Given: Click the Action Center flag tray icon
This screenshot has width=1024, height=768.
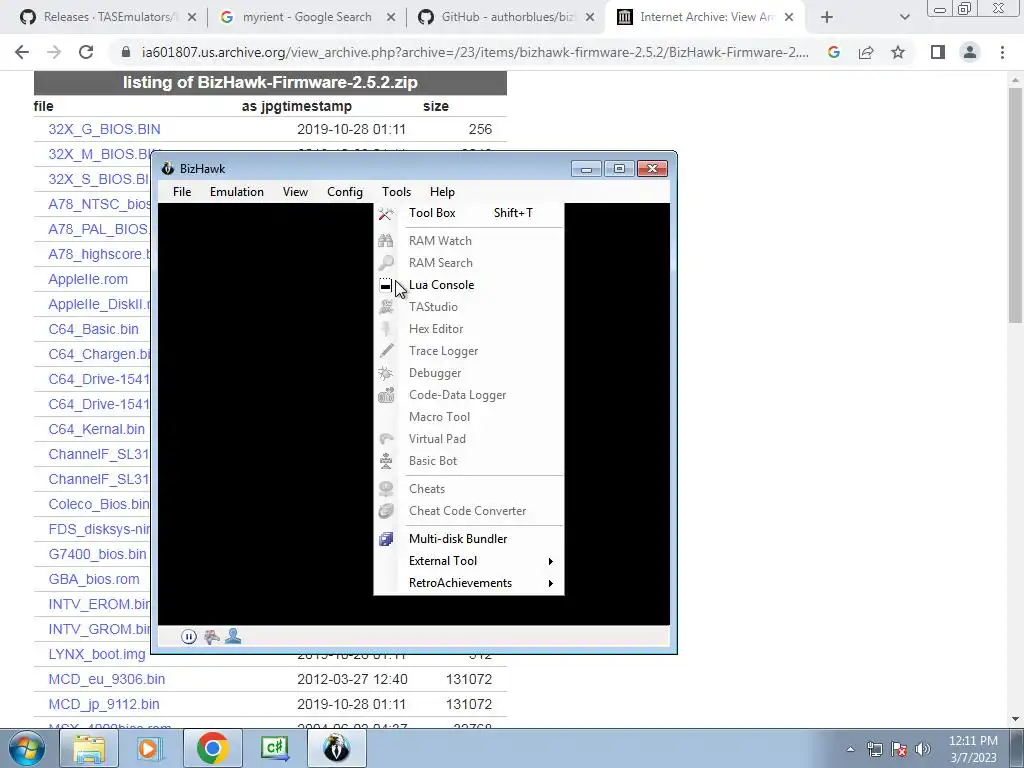Looking at the screenshot, I should click(899, 750).
